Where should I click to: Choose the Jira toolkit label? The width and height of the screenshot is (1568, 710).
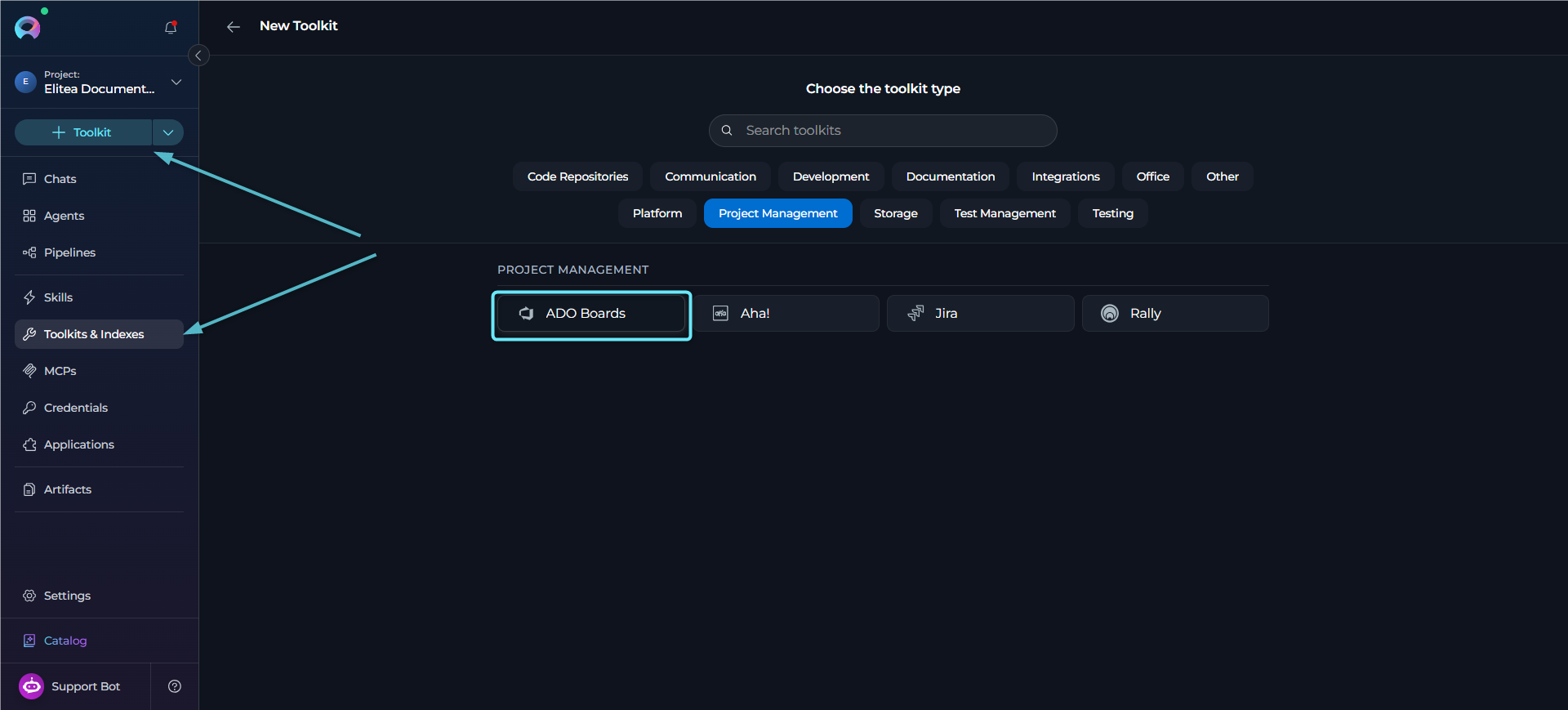click(947, 314)
